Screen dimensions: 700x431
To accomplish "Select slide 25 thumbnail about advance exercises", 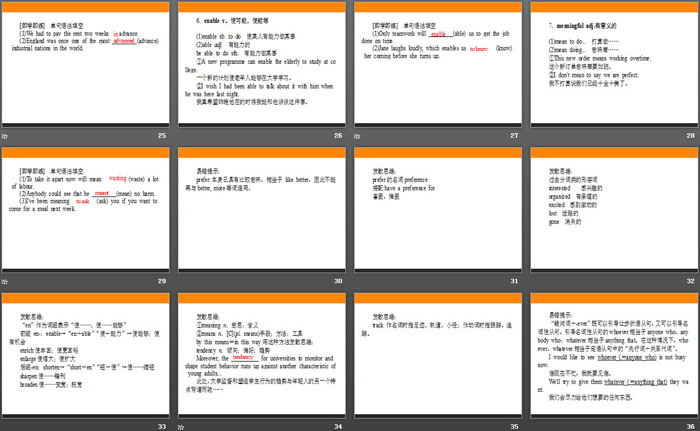I will (x=86, y=64).
